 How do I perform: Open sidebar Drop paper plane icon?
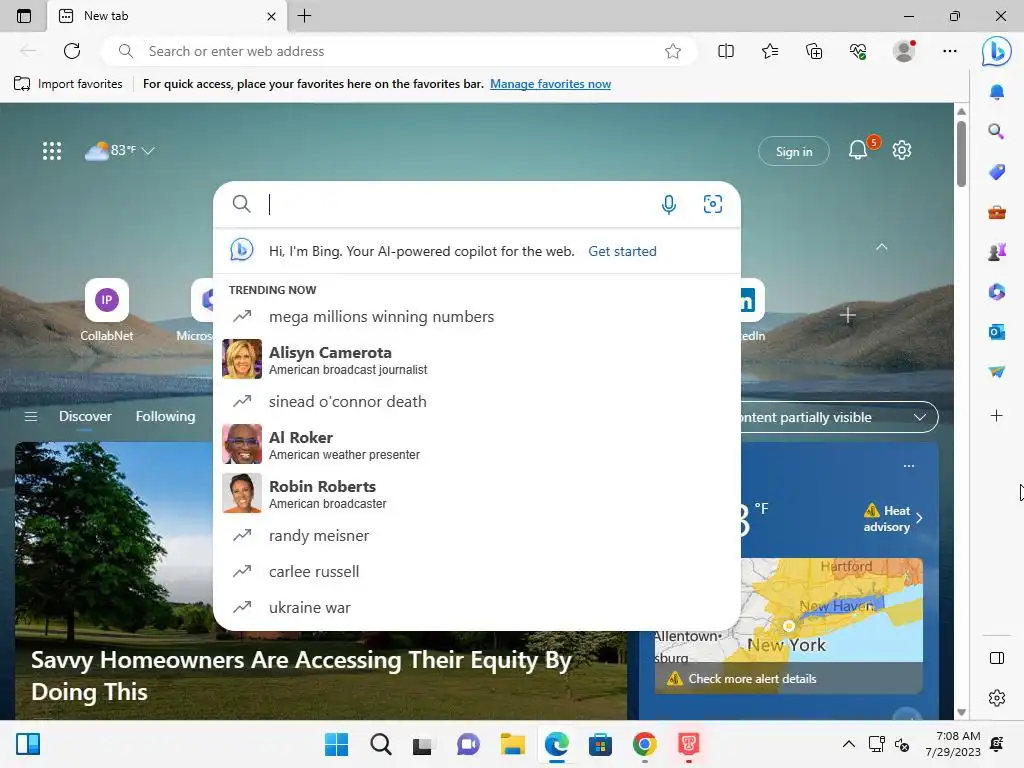pos(997,372)
